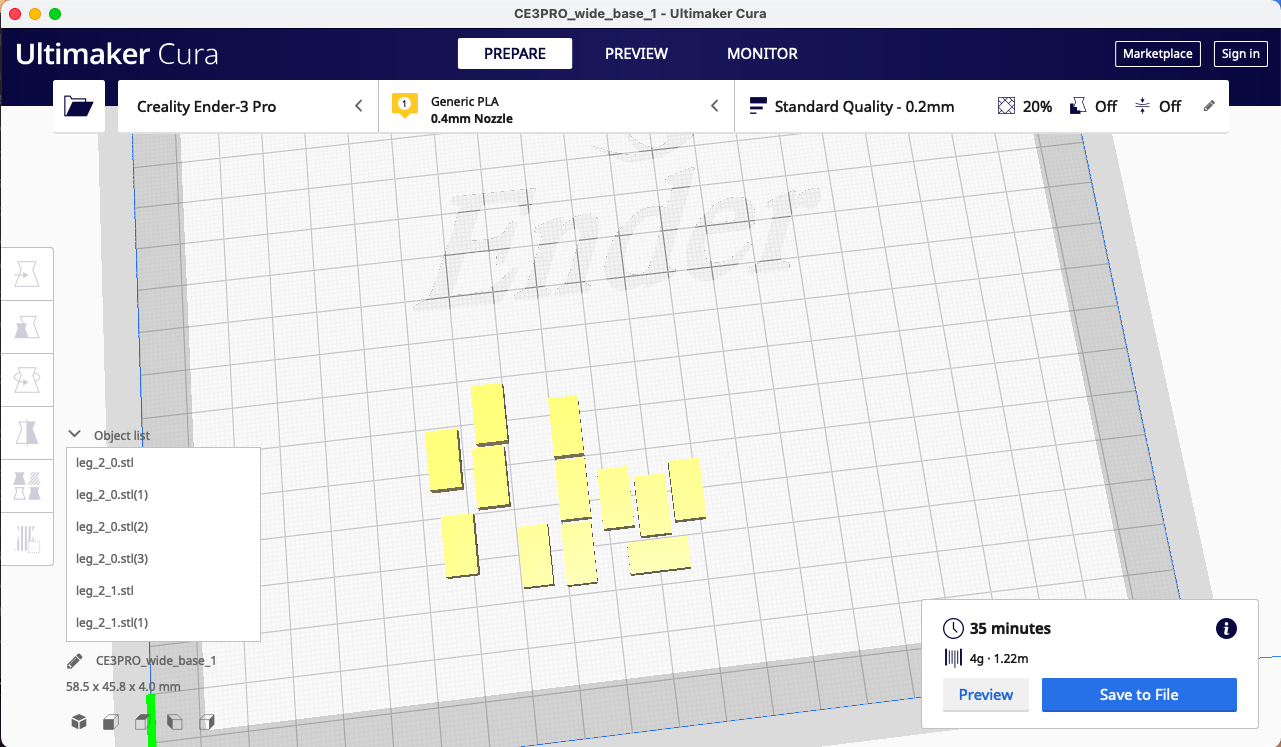Viewport: 1281px width, 747px height.
Task: Click the support icon showing Off
Action: pyautogui.click(x=1078, y=106)
